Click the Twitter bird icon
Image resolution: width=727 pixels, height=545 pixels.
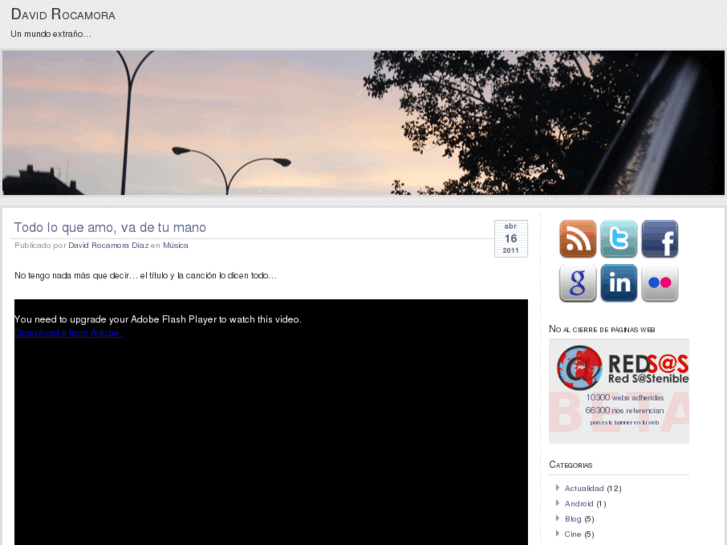click(618, 240)
